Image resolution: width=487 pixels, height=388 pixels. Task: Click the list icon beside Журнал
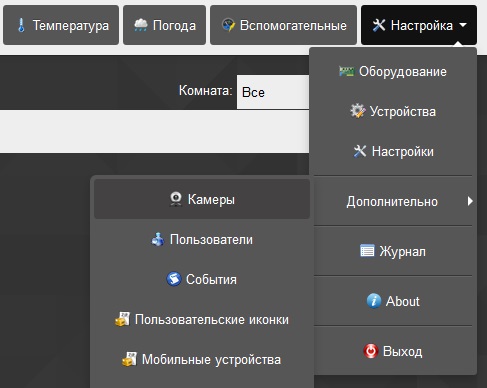point(367,251)
